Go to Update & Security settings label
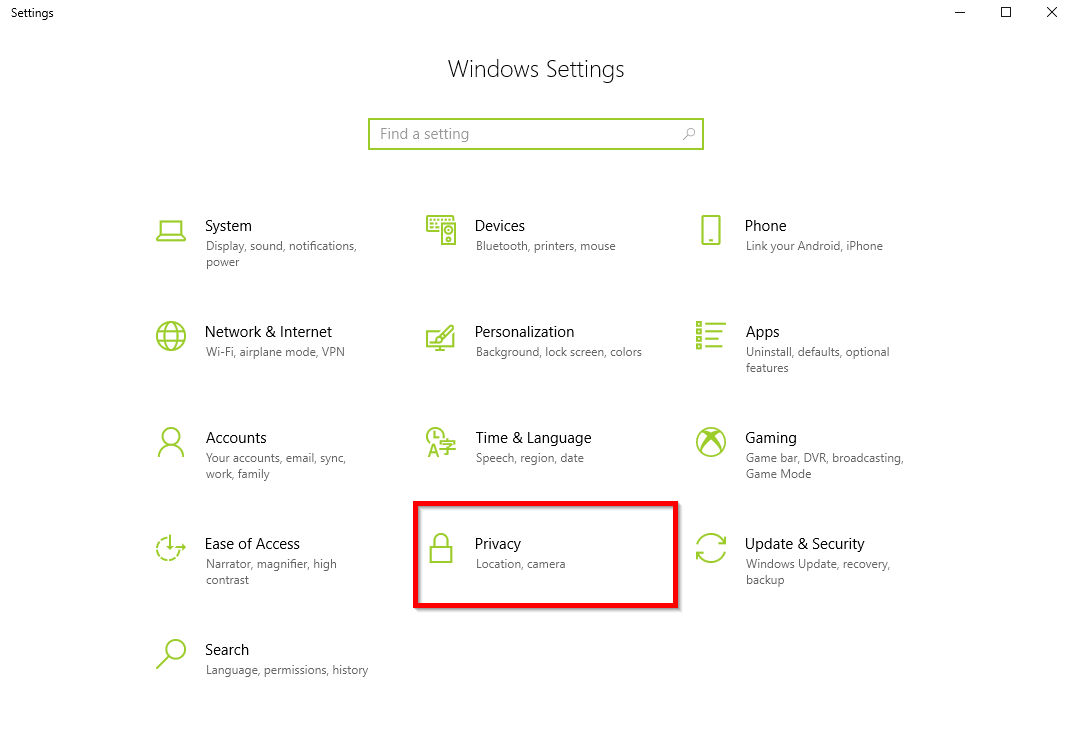This screenshot has width=1070, height=731. (x=804, y=544)
